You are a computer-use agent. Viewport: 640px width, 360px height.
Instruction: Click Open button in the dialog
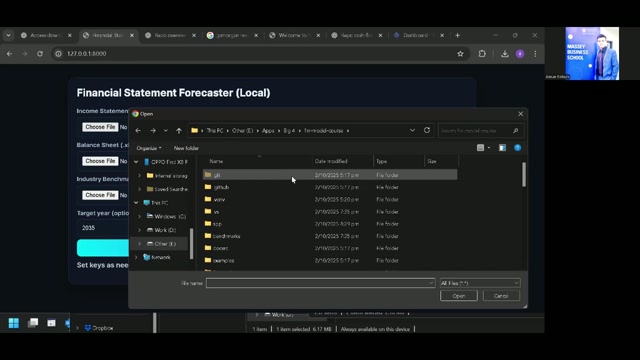pyautogui.click(x=459, y=296)
